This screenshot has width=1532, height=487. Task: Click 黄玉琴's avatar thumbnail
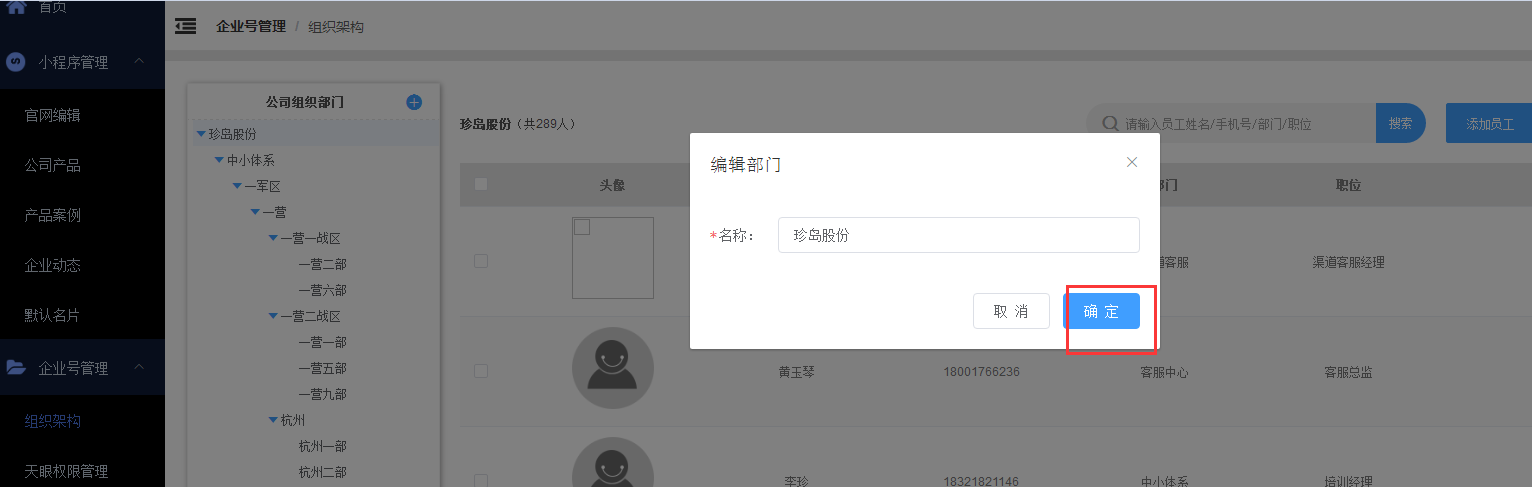pos(612,368)
